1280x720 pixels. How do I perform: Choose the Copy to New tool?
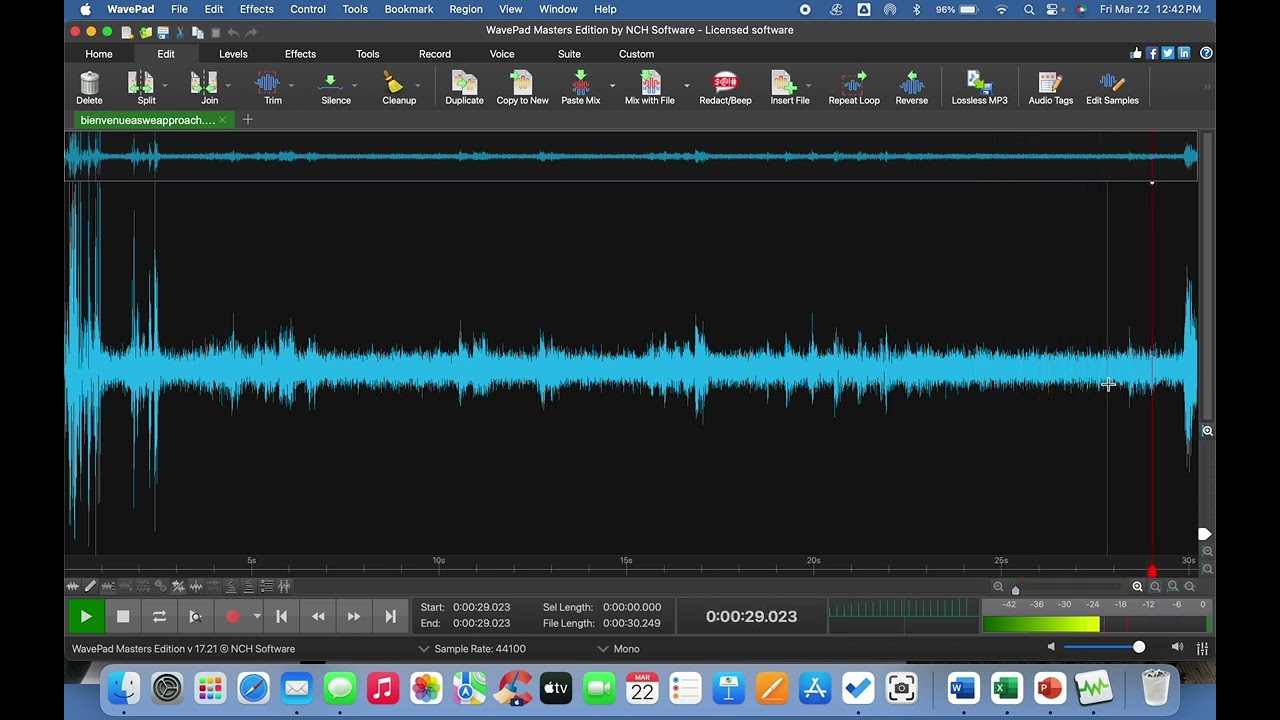coord(522,87)
